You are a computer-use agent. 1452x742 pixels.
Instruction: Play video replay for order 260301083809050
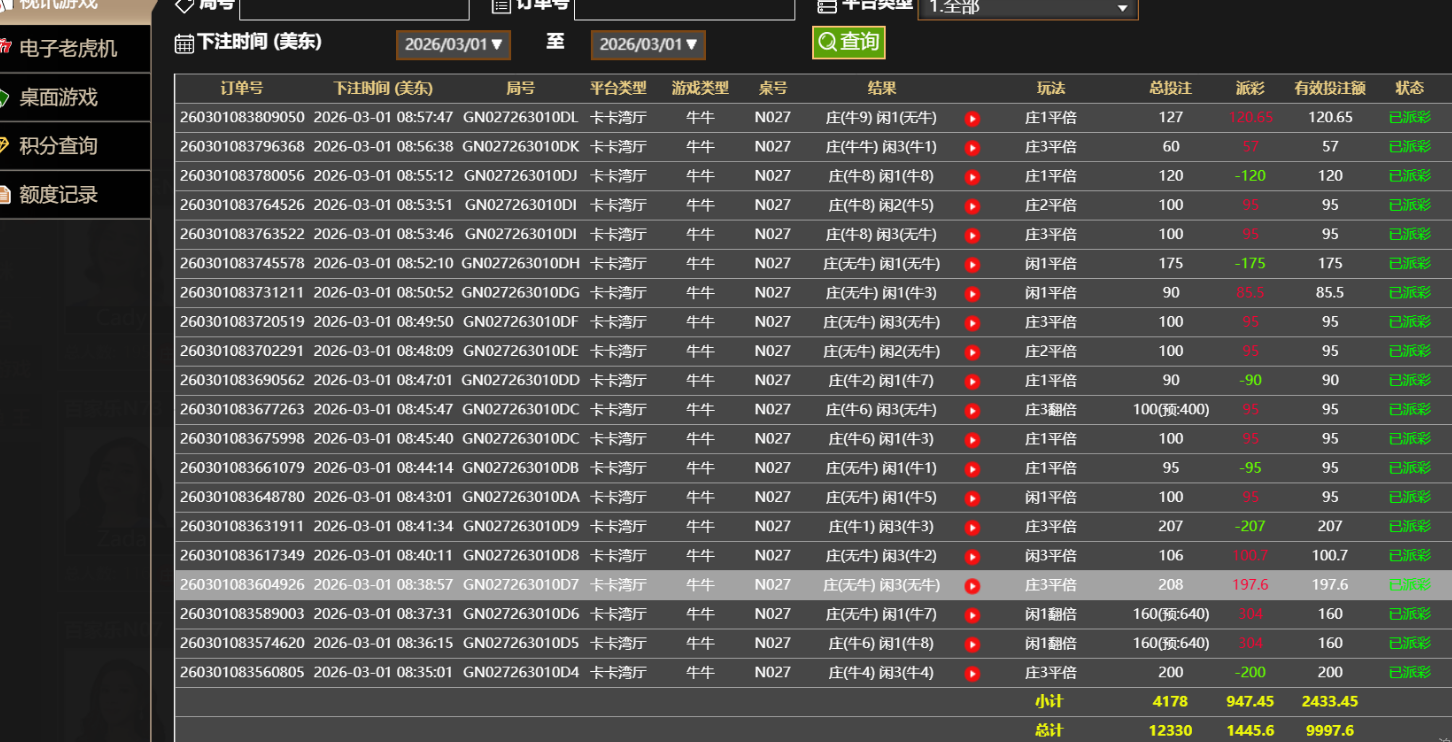[971, 119]
